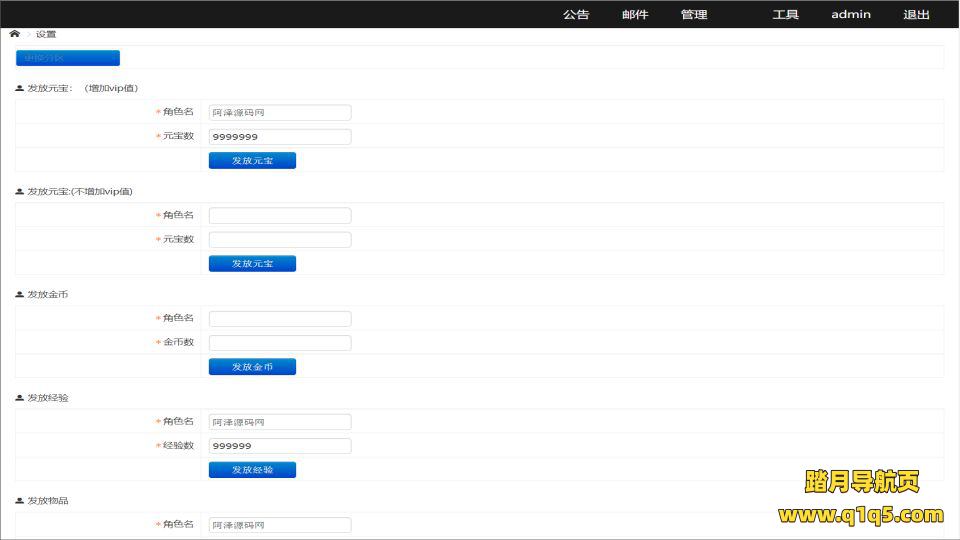Log out using the 退出 link
The height and width of the screenshot is (540, 960).
916,15
